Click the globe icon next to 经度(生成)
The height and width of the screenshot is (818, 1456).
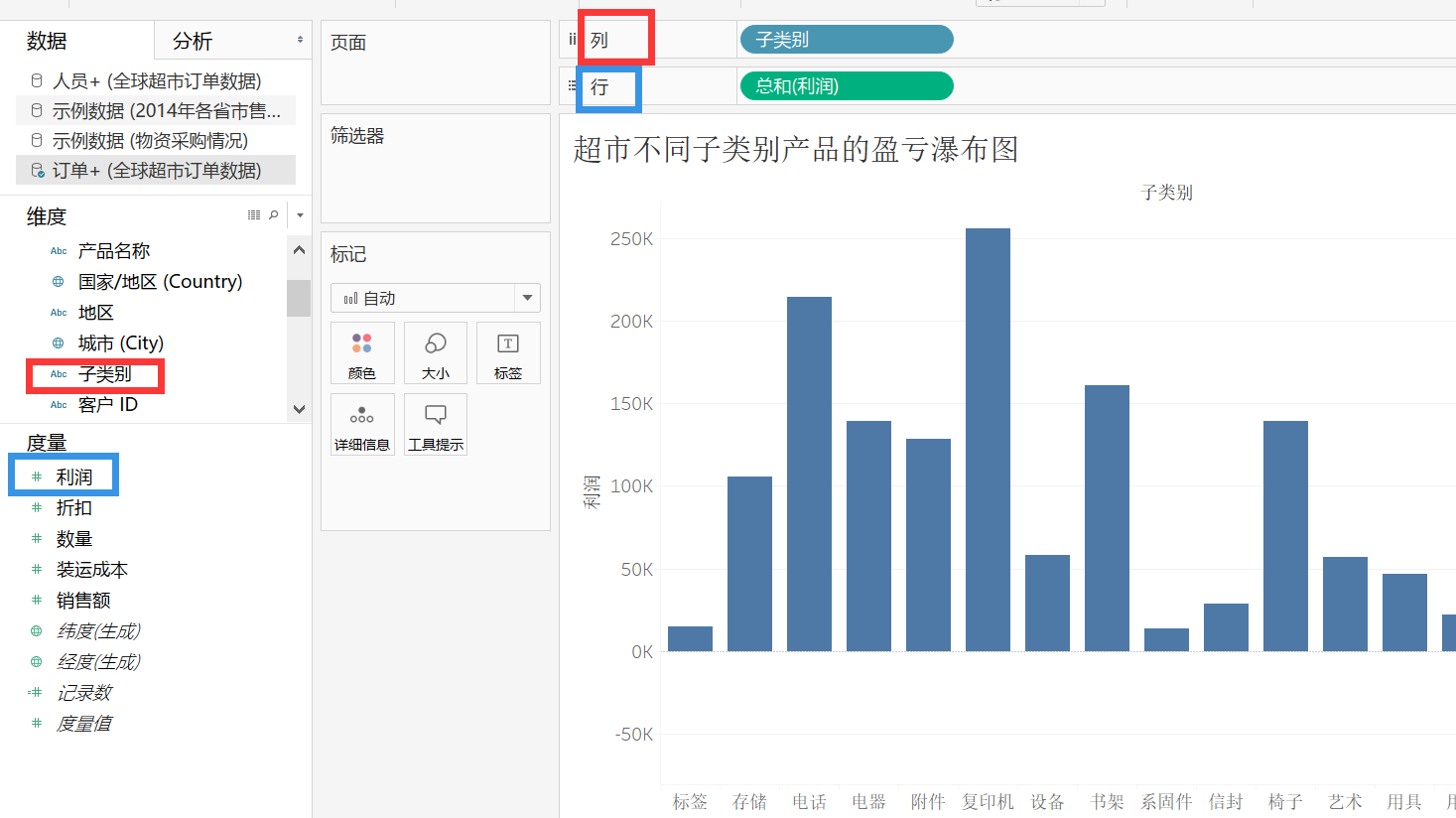click(37, 661)
